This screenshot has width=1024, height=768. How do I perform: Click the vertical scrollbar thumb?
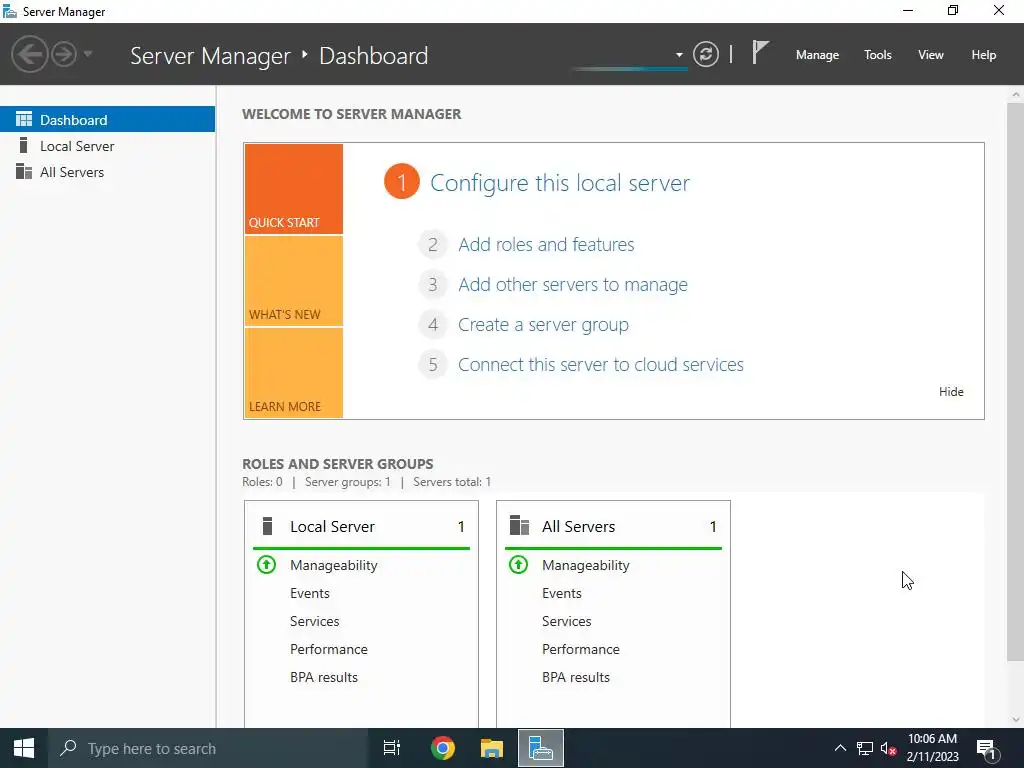(1016, 380)
